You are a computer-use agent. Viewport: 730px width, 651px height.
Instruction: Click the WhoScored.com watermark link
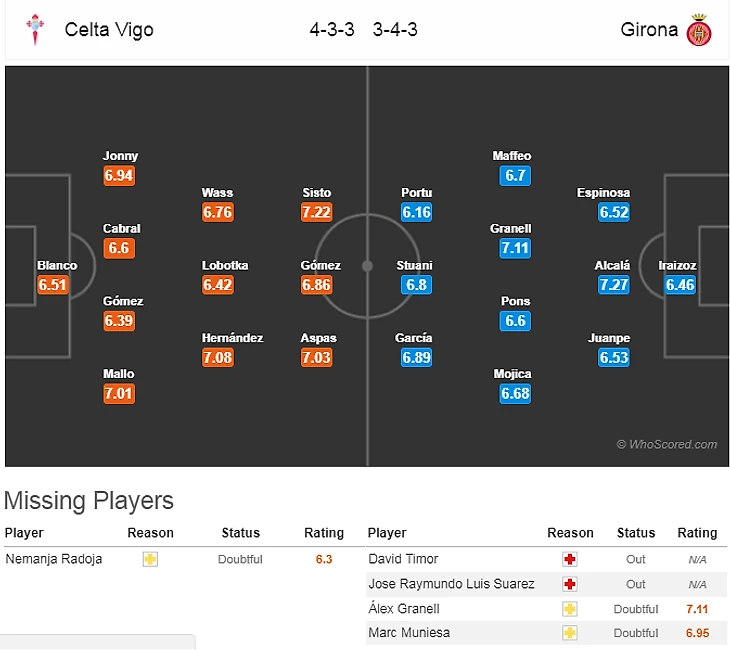tap(667, 445)
